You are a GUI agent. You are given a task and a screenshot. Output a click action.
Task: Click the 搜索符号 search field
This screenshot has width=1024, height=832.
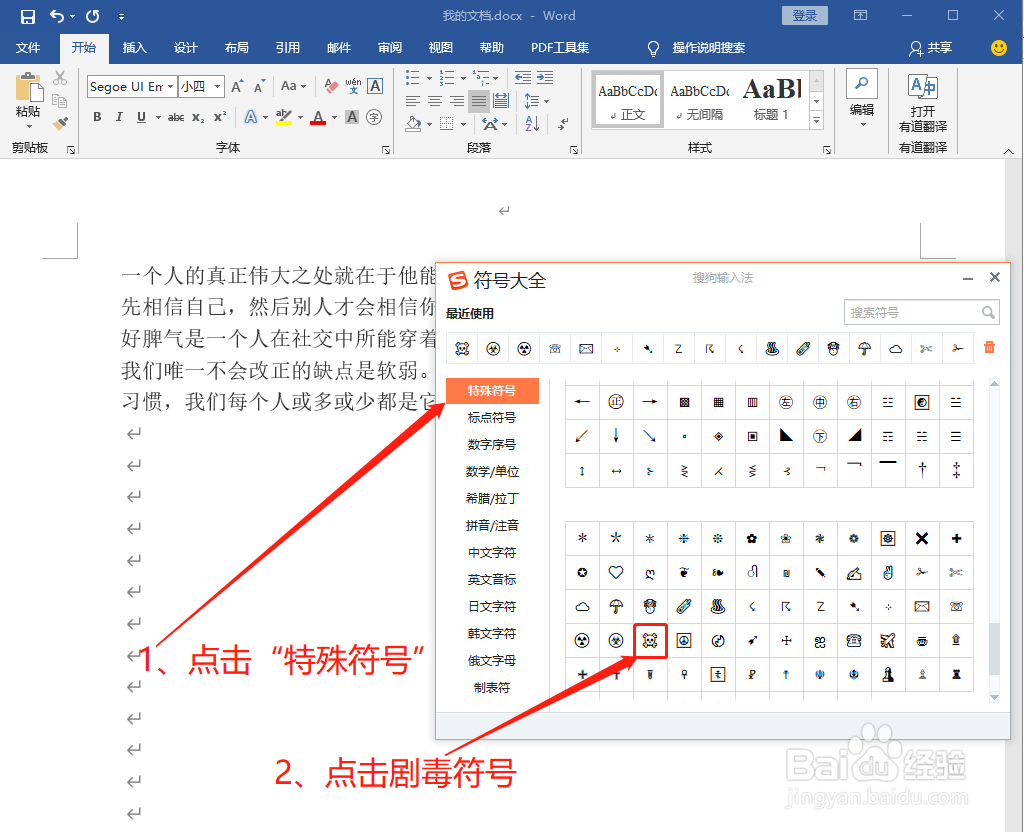click(x=915, y=312)
